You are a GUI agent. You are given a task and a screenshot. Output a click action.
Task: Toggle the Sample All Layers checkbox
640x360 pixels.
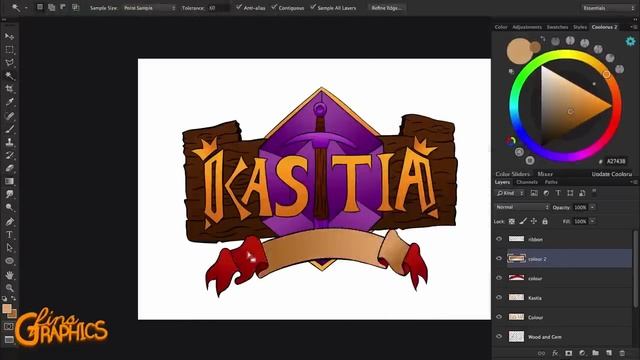tap(313, 7)
